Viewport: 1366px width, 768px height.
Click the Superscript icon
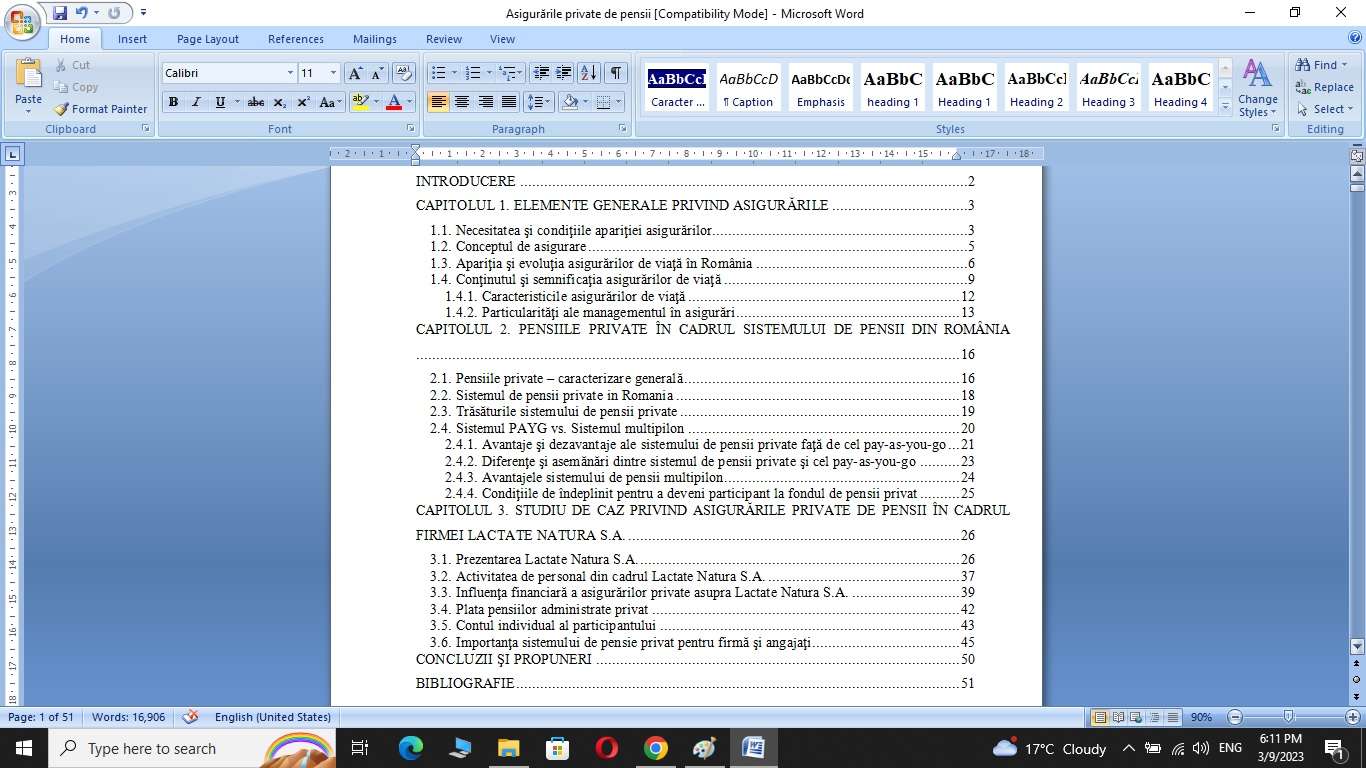[303, 102]
